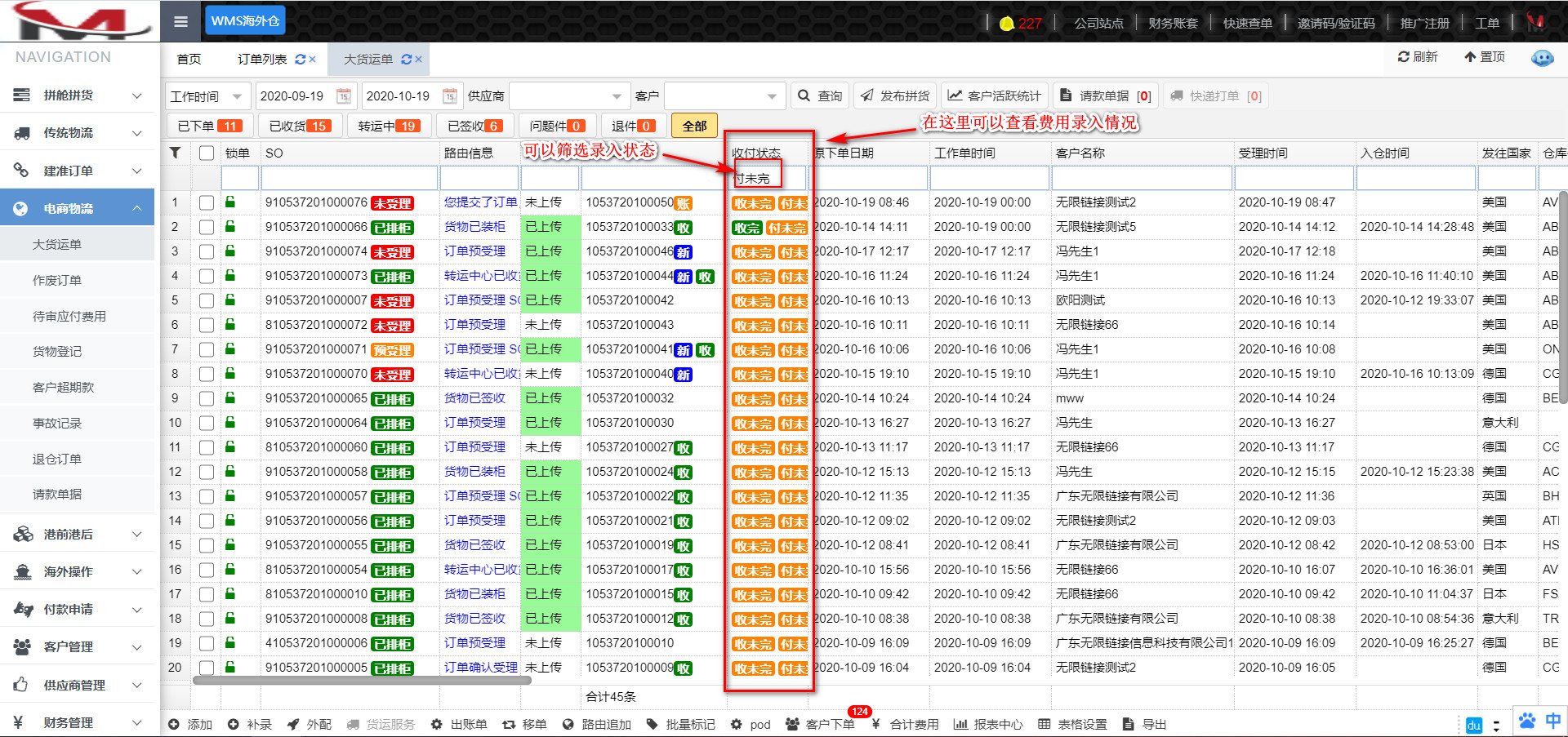Click the table filter funnel icon

176,153
